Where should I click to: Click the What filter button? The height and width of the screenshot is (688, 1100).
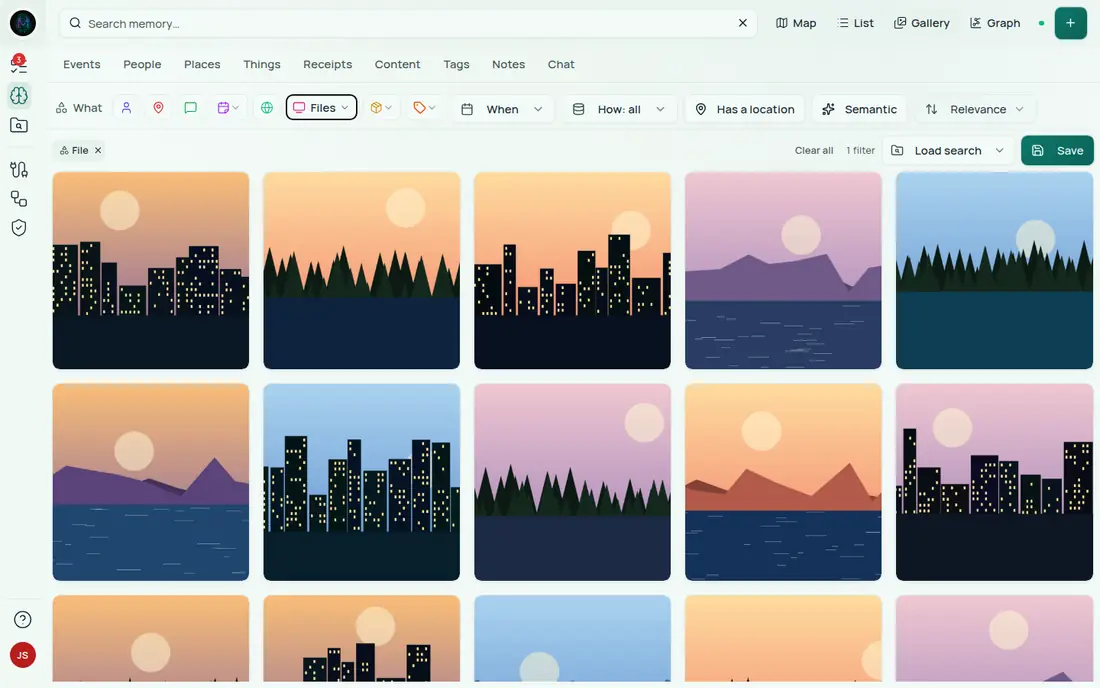(79, 107)
